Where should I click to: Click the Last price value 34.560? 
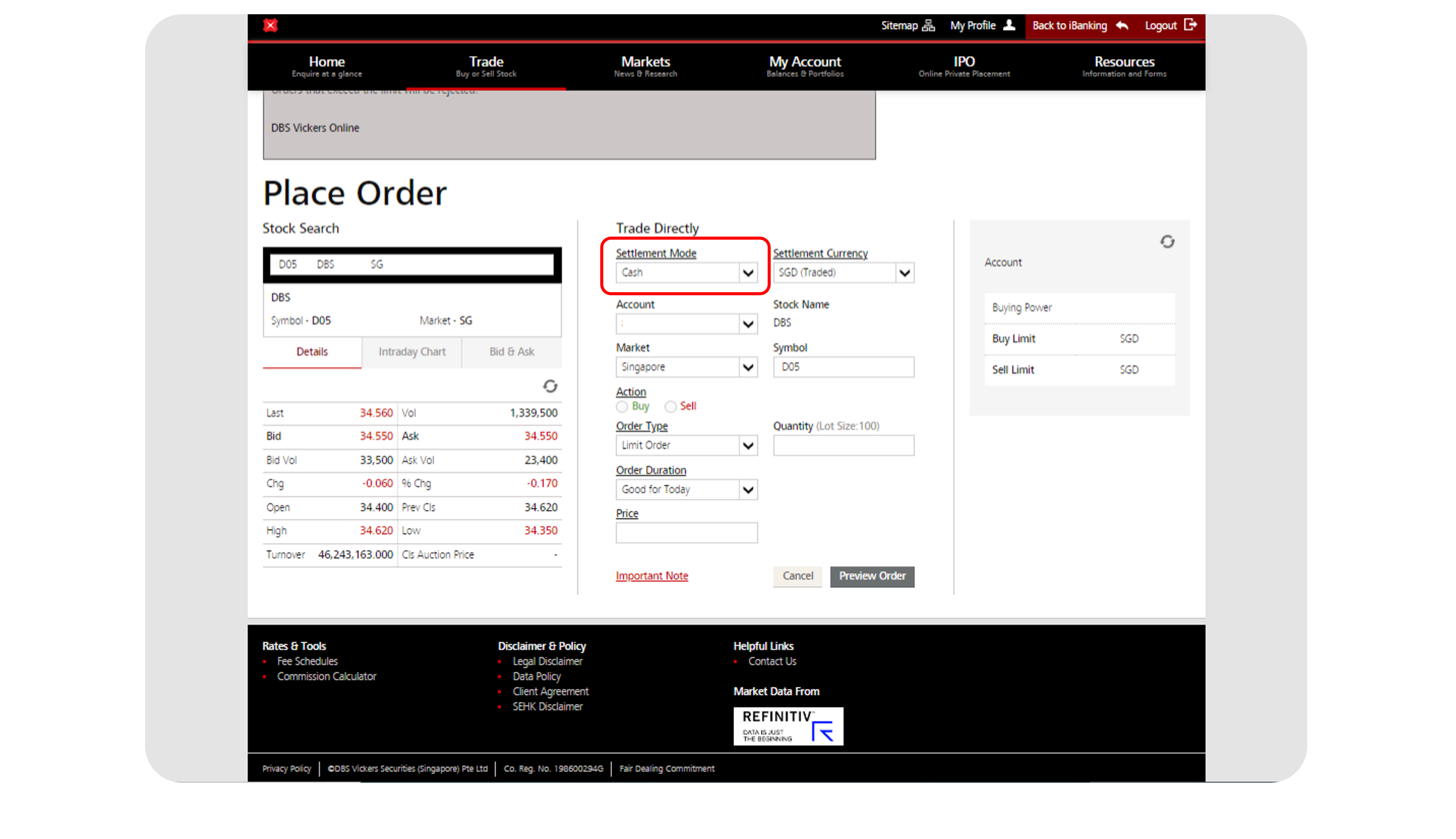point(376,413)
